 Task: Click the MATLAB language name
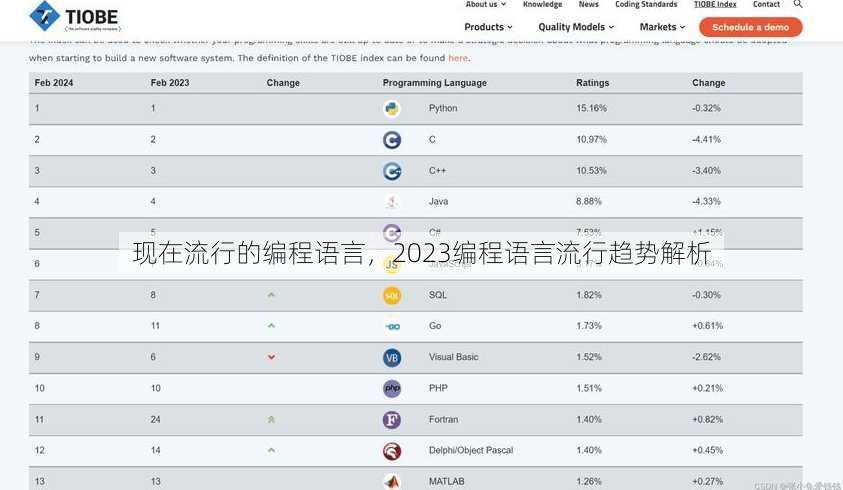click(x=446, y=481)
